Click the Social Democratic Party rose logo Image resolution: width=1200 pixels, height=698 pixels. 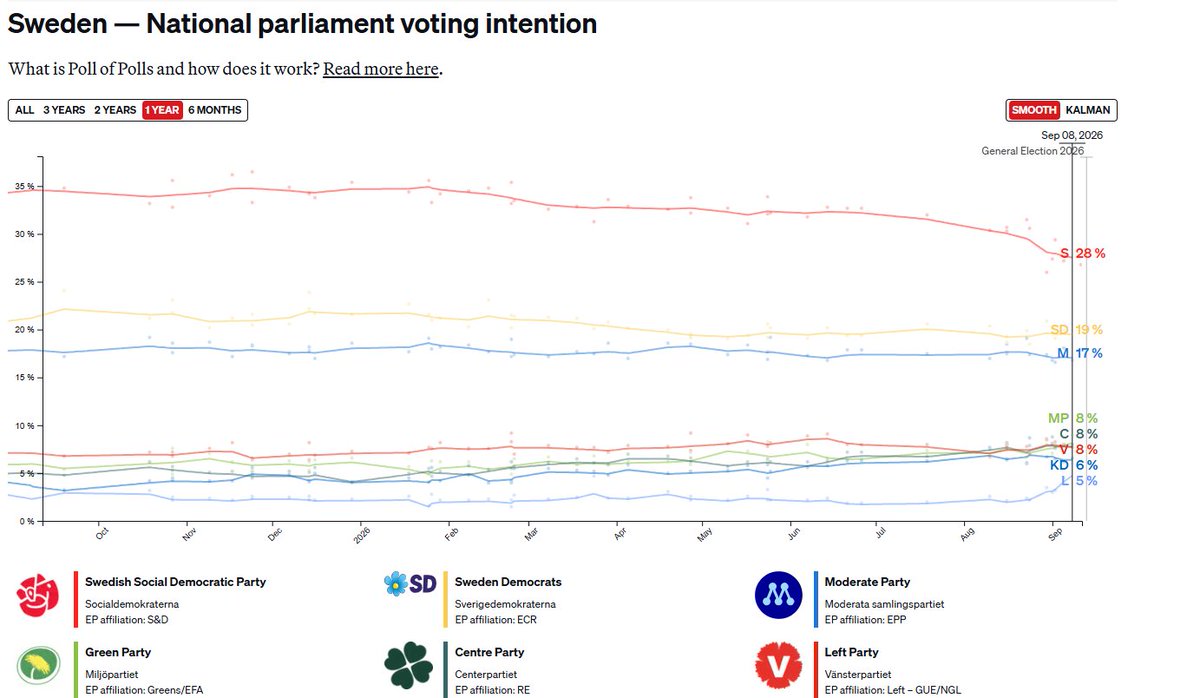[x=40, y=596]
